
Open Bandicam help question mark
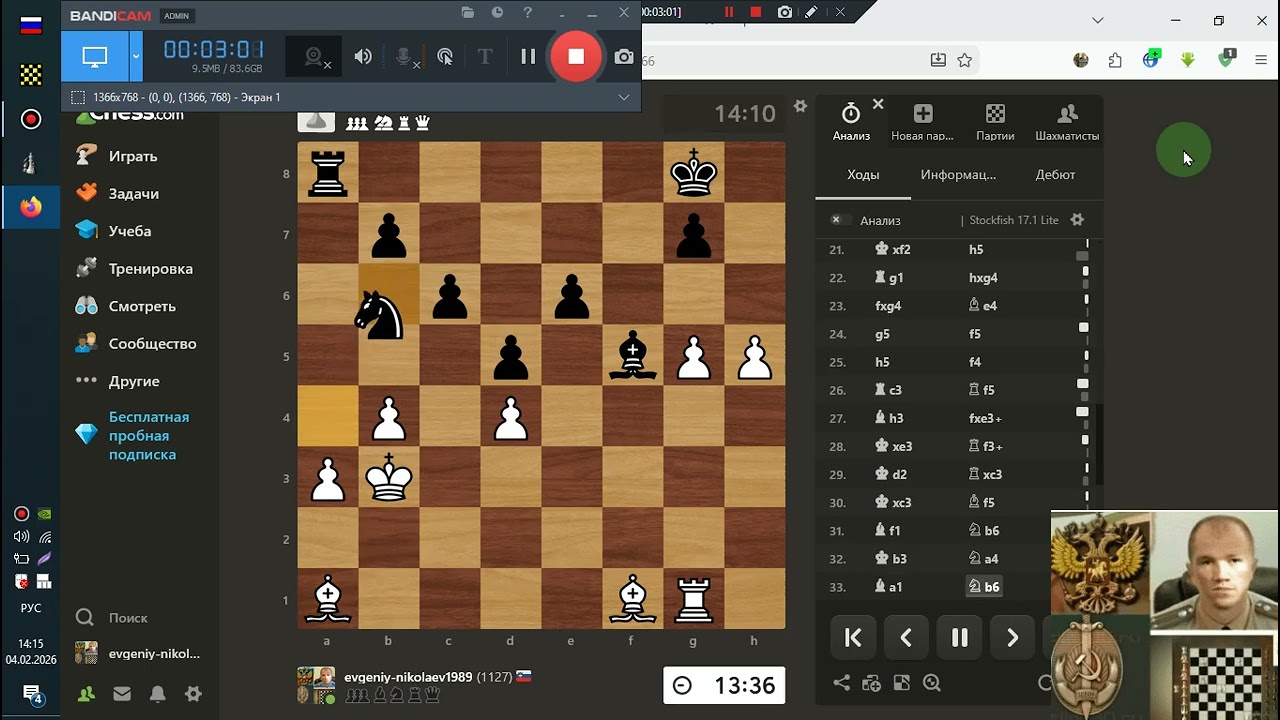528,13
